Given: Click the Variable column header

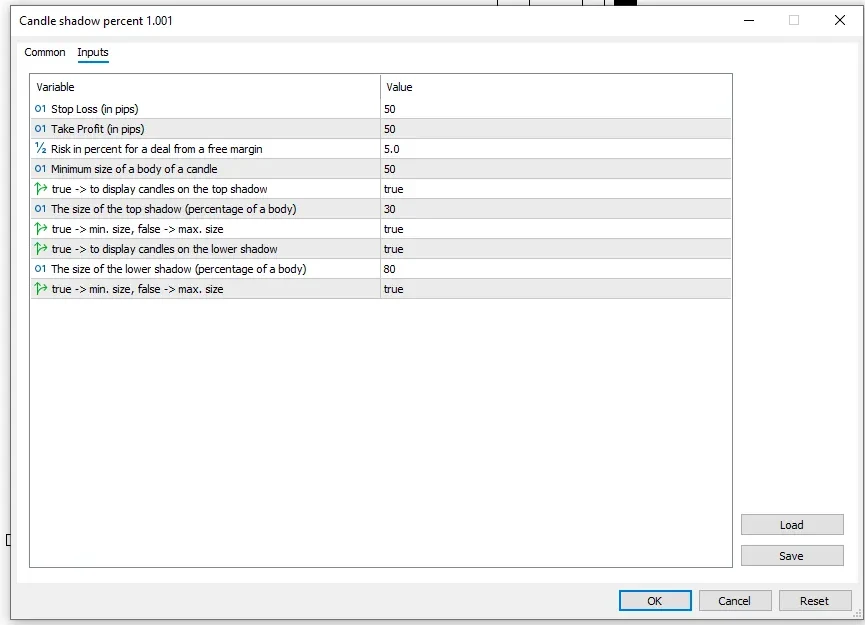Looking at the screenshot, I should (x=205, y=87).
